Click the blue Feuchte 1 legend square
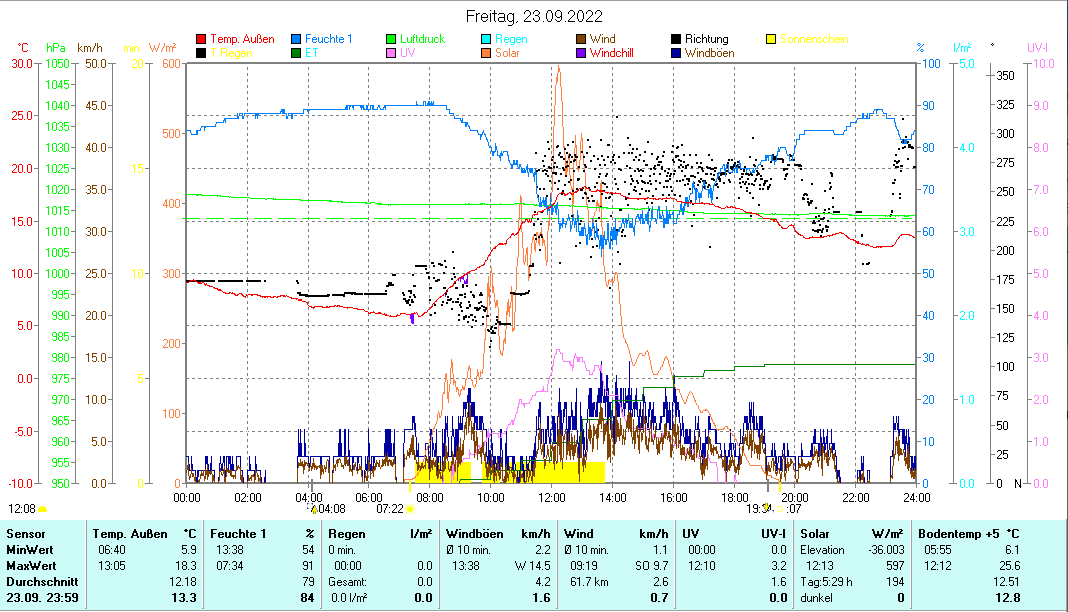1068x612 pixels. click(297, 40)
